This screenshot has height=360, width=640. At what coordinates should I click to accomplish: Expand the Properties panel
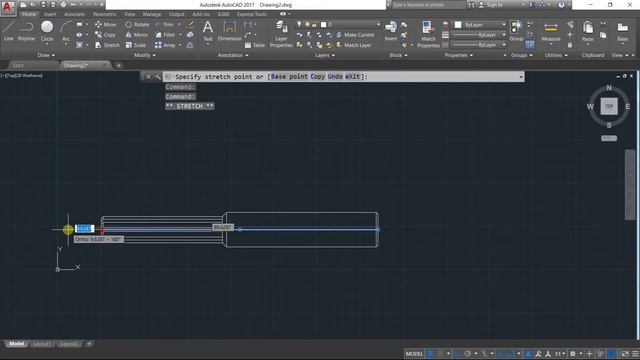pos(458,55)
